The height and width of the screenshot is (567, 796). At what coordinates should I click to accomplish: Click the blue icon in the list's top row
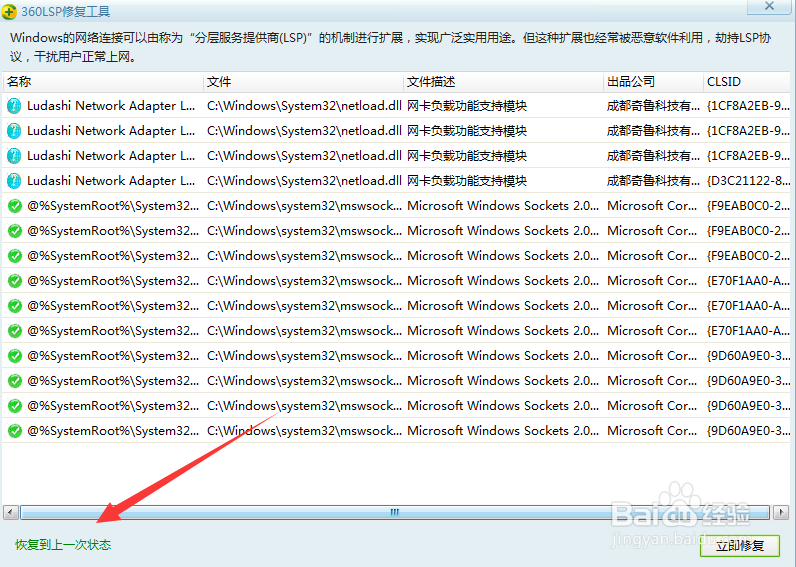coord(14,106)
